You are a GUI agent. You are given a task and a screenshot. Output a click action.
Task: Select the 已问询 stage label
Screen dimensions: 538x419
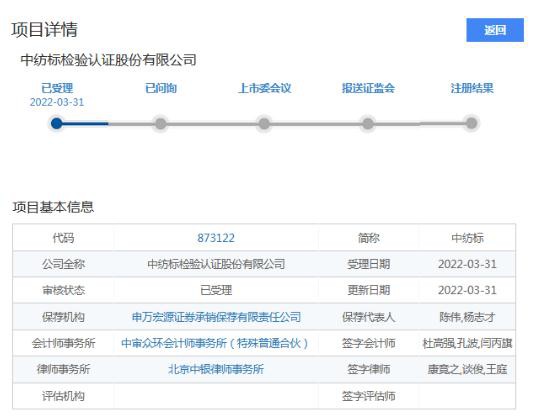[161, 88]
